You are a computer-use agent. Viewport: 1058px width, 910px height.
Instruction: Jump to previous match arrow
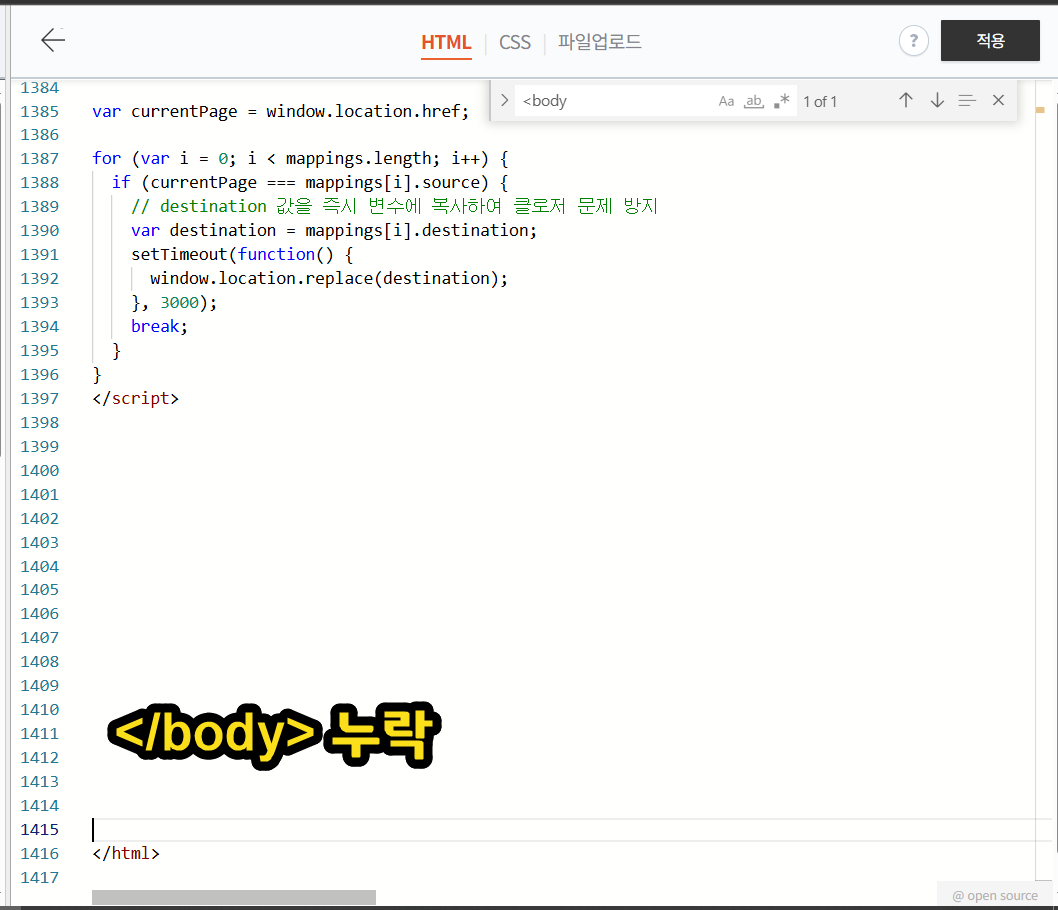(x=906, y=101)
